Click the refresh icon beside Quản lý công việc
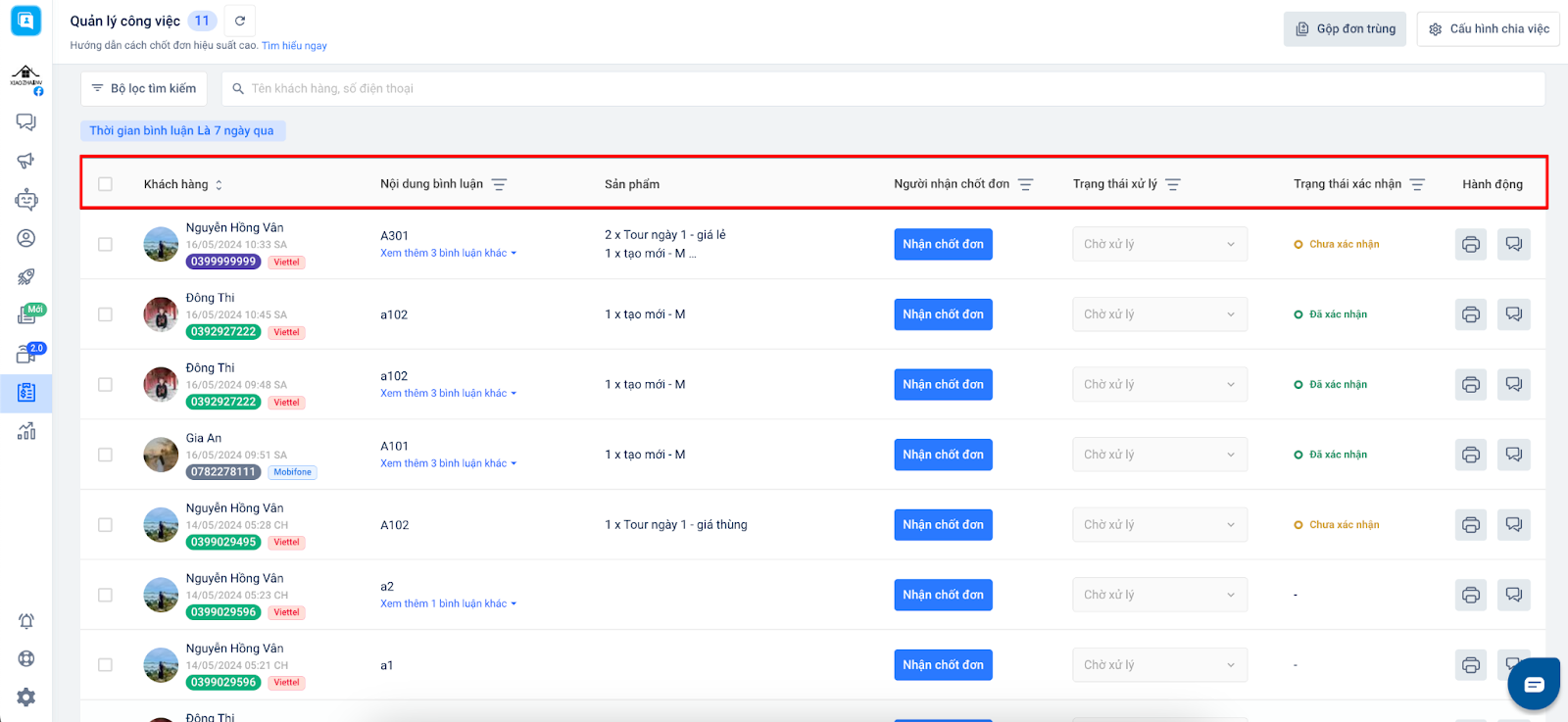The image size is (1568, 722). [240, 21]
